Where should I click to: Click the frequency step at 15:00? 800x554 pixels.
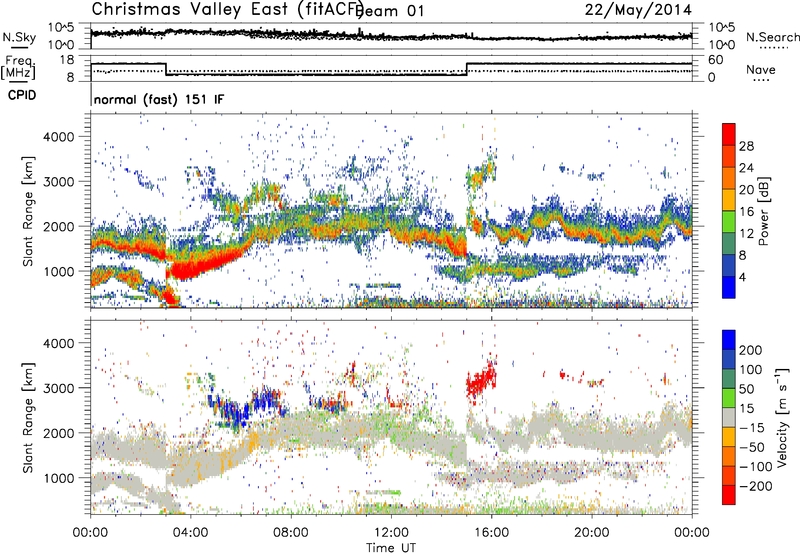466,69
